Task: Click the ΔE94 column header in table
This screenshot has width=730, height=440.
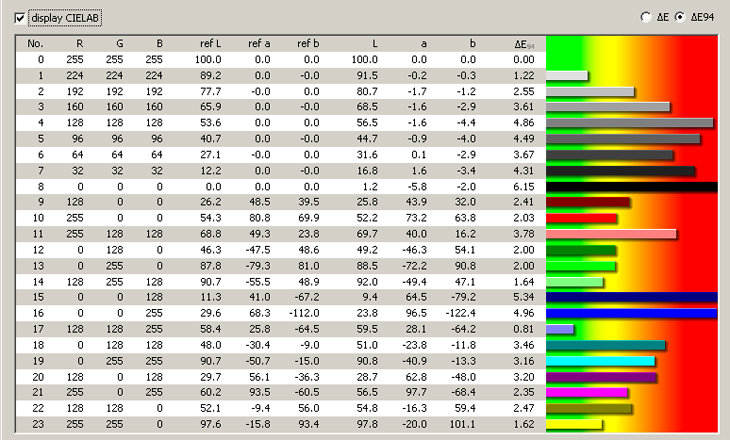Action: [522, 44]
